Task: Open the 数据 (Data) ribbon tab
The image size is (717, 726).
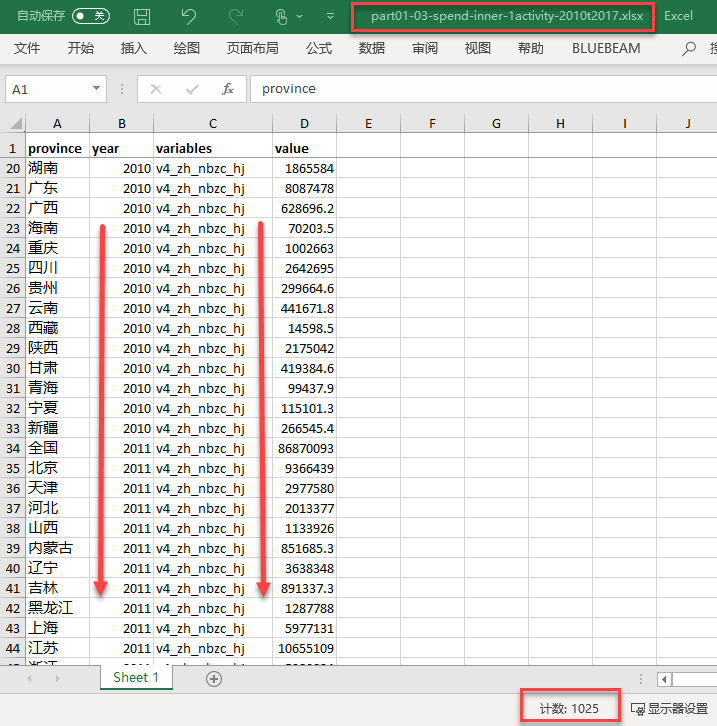Action: [372, 48]
